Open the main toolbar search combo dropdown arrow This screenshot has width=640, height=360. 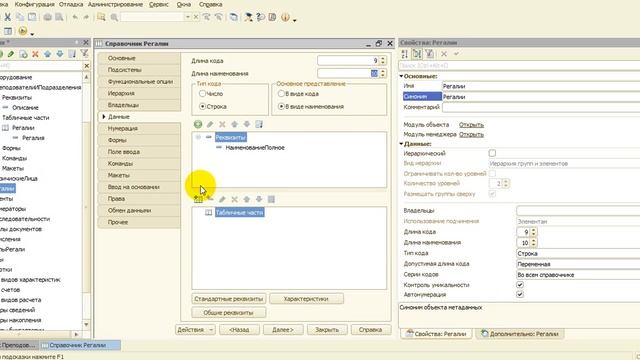tap(188, 17)
